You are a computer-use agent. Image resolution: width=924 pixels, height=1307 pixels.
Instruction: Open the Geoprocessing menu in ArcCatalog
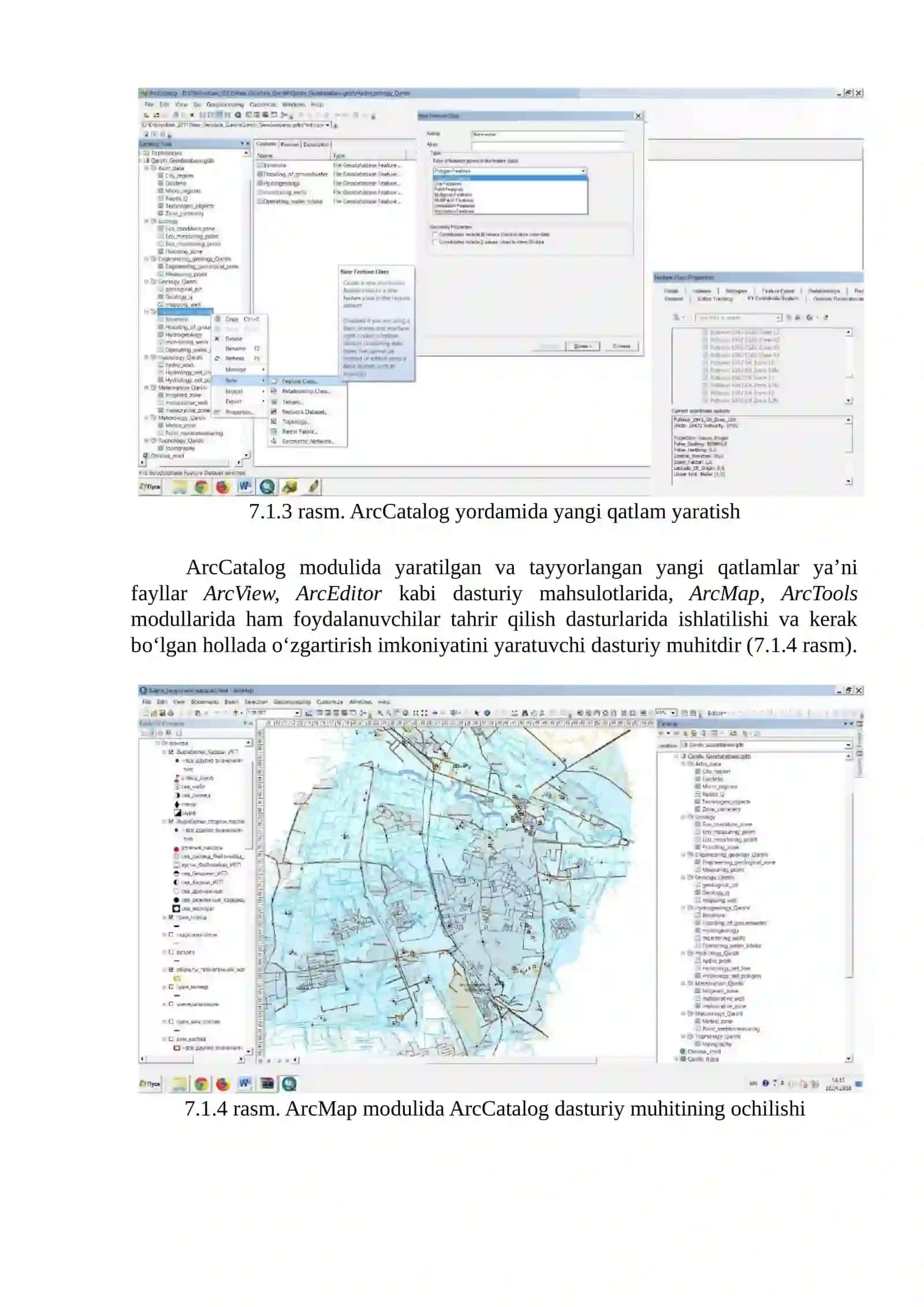coord(225,105)
